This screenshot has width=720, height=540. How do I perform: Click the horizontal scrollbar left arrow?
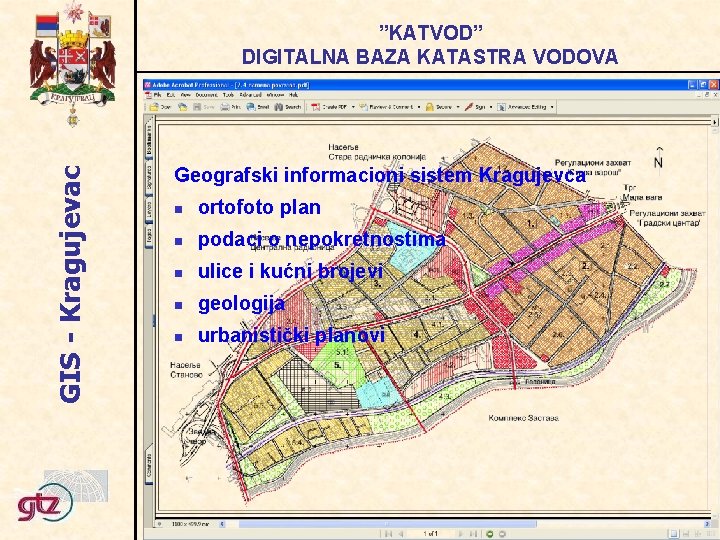[x=222, y=524]
